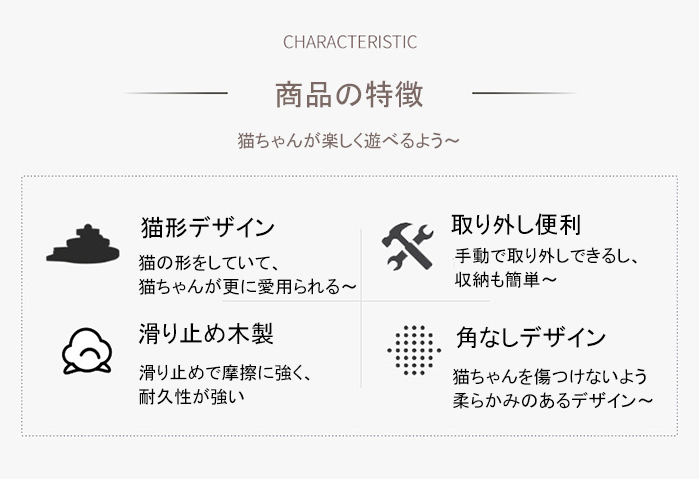This screenshot has height=486, width=700.
Task: Click the hammer and wrench icon
Action: [x=408, y=246]
